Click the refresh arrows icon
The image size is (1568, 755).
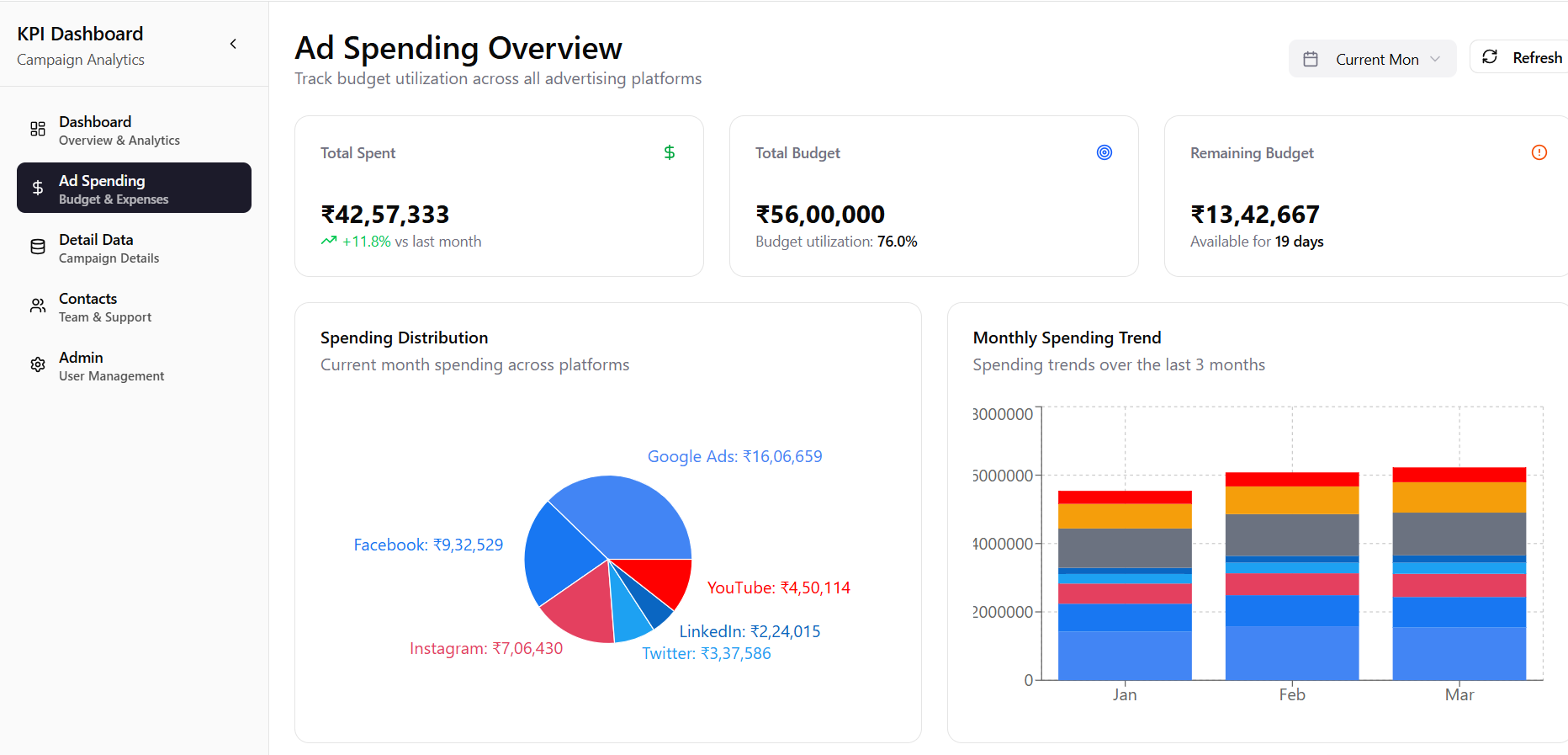[1490, 56]
